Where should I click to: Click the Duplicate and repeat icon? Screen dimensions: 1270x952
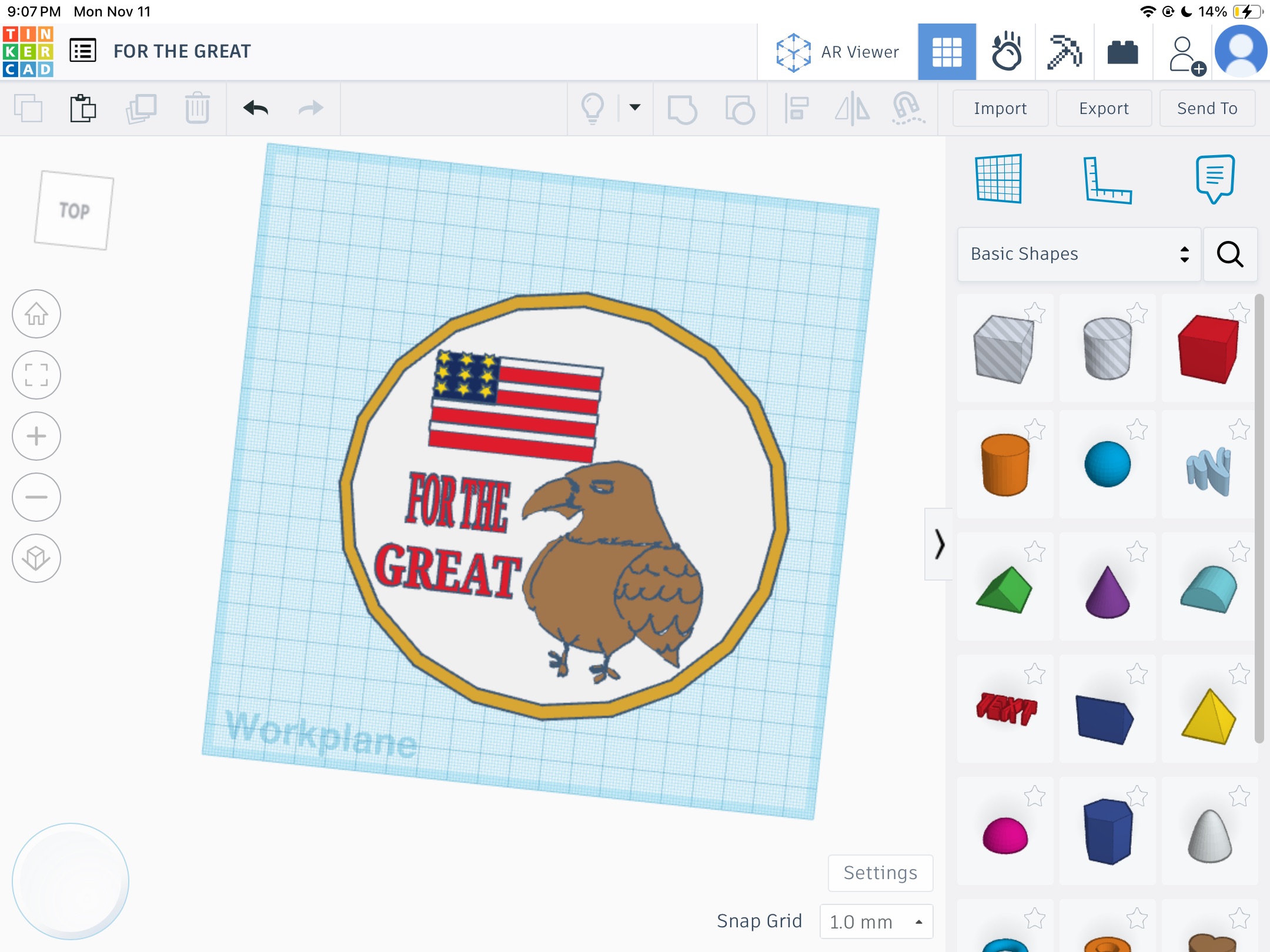(141, 109)
